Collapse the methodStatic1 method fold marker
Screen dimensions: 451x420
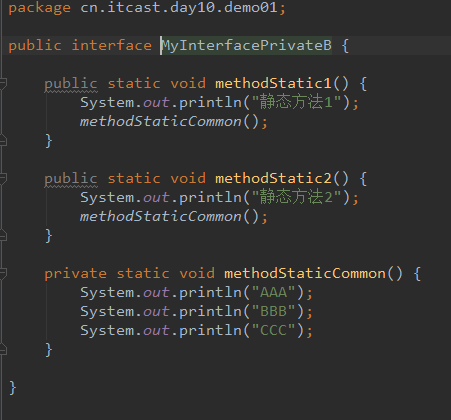point(3,83)
